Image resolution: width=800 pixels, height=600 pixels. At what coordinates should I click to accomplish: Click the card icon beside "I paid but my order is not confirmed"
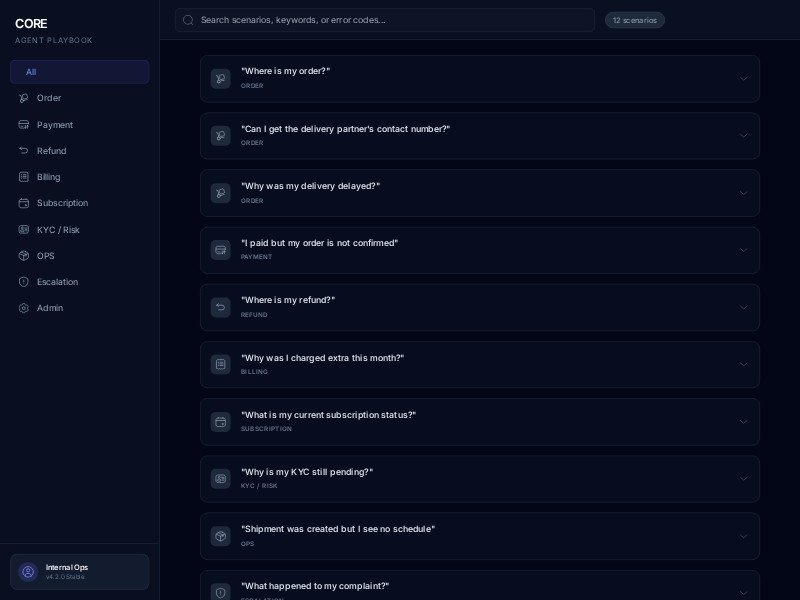coord(221,250)
